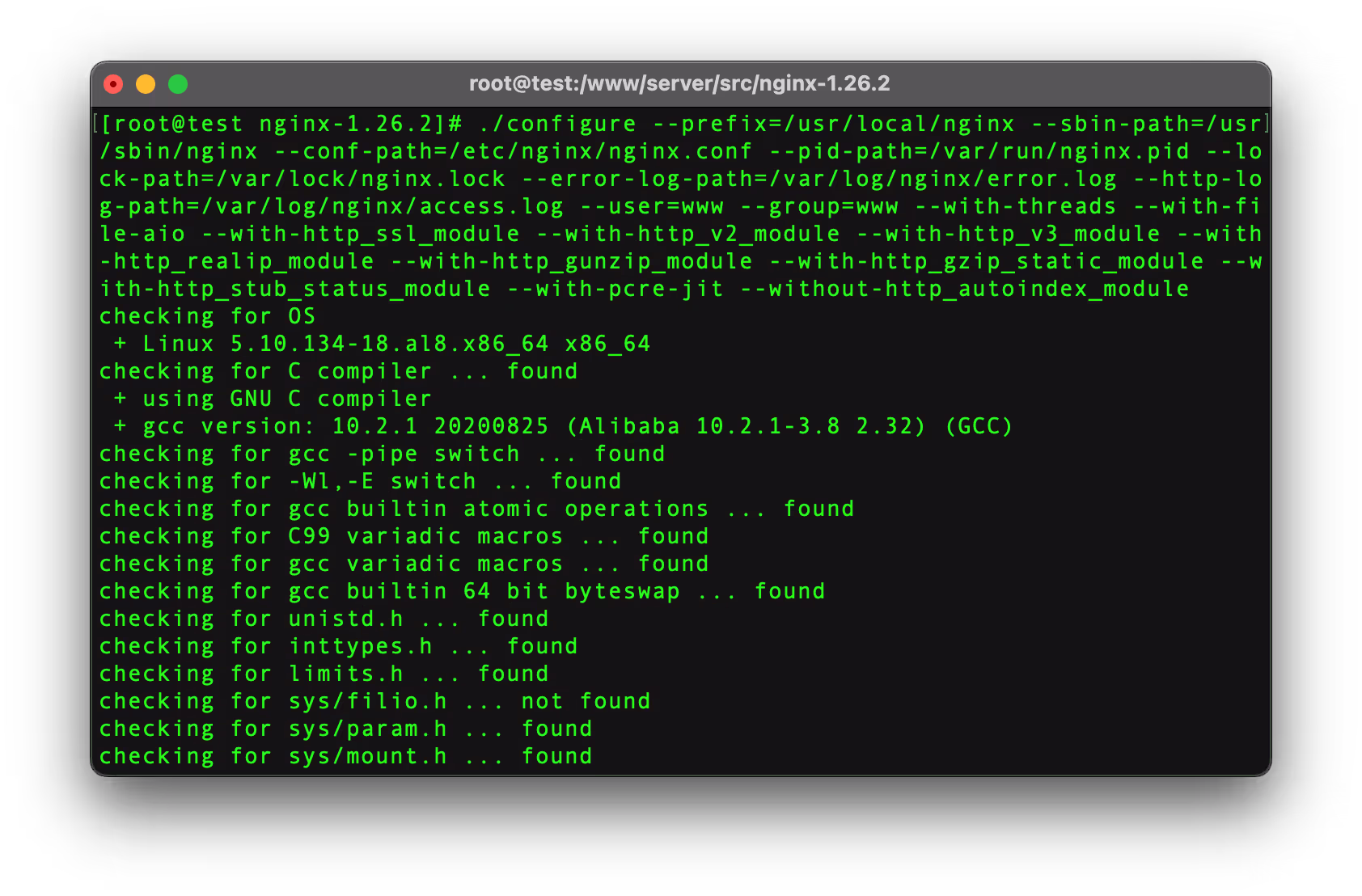
Task: Click the "C99 variadic macros" check line
Action: tap(404, 536)
